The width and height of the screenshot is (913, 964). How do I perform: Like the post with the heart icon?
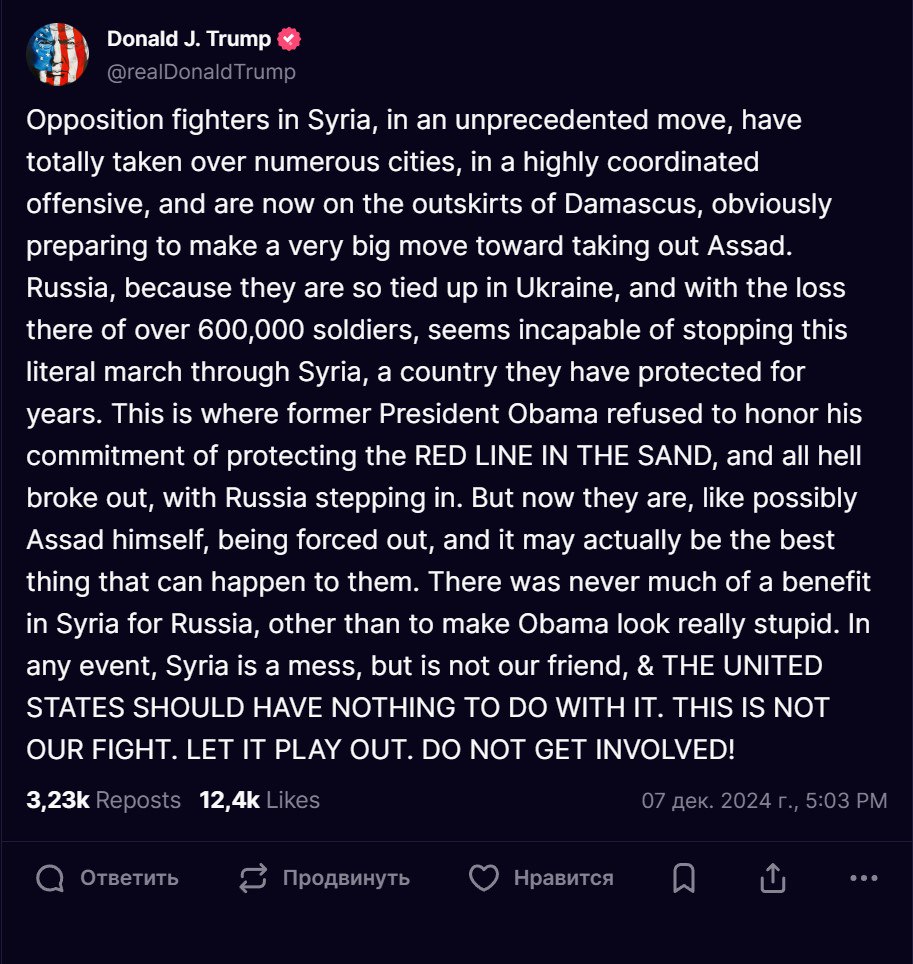coord(484,878)
